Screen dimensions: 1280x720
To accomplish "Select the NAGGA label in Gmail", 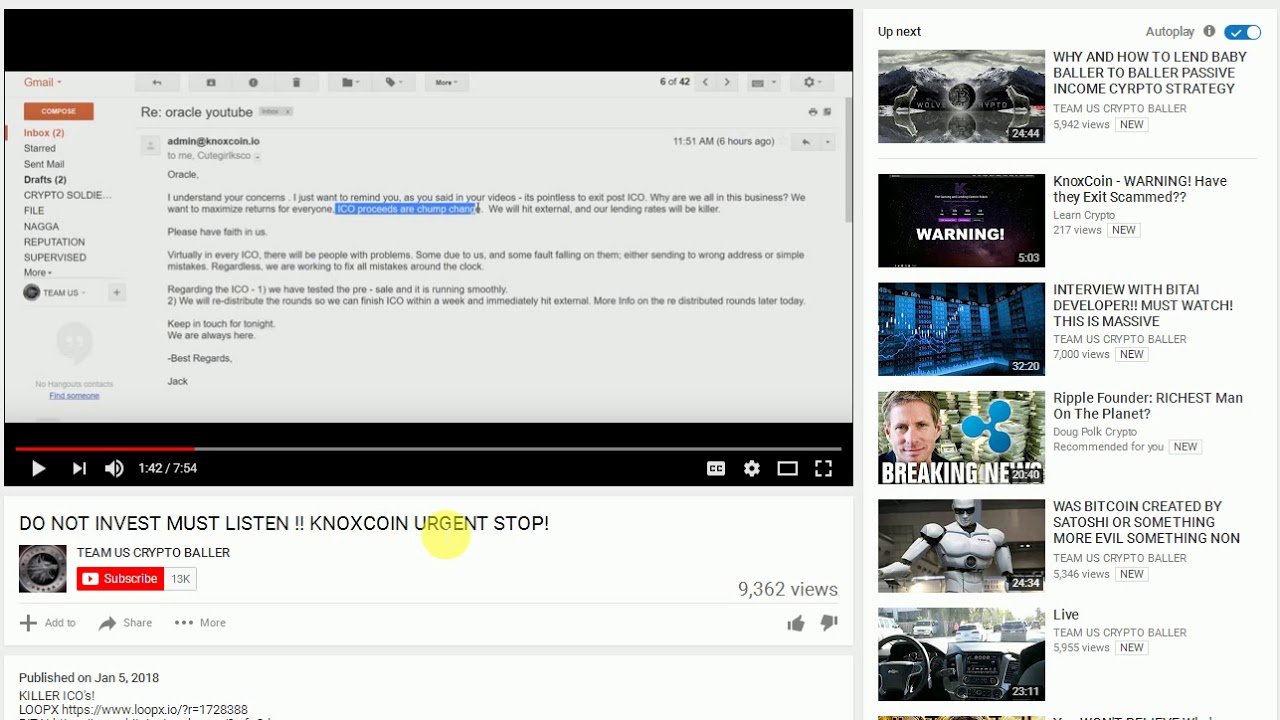I will [41, 226].
